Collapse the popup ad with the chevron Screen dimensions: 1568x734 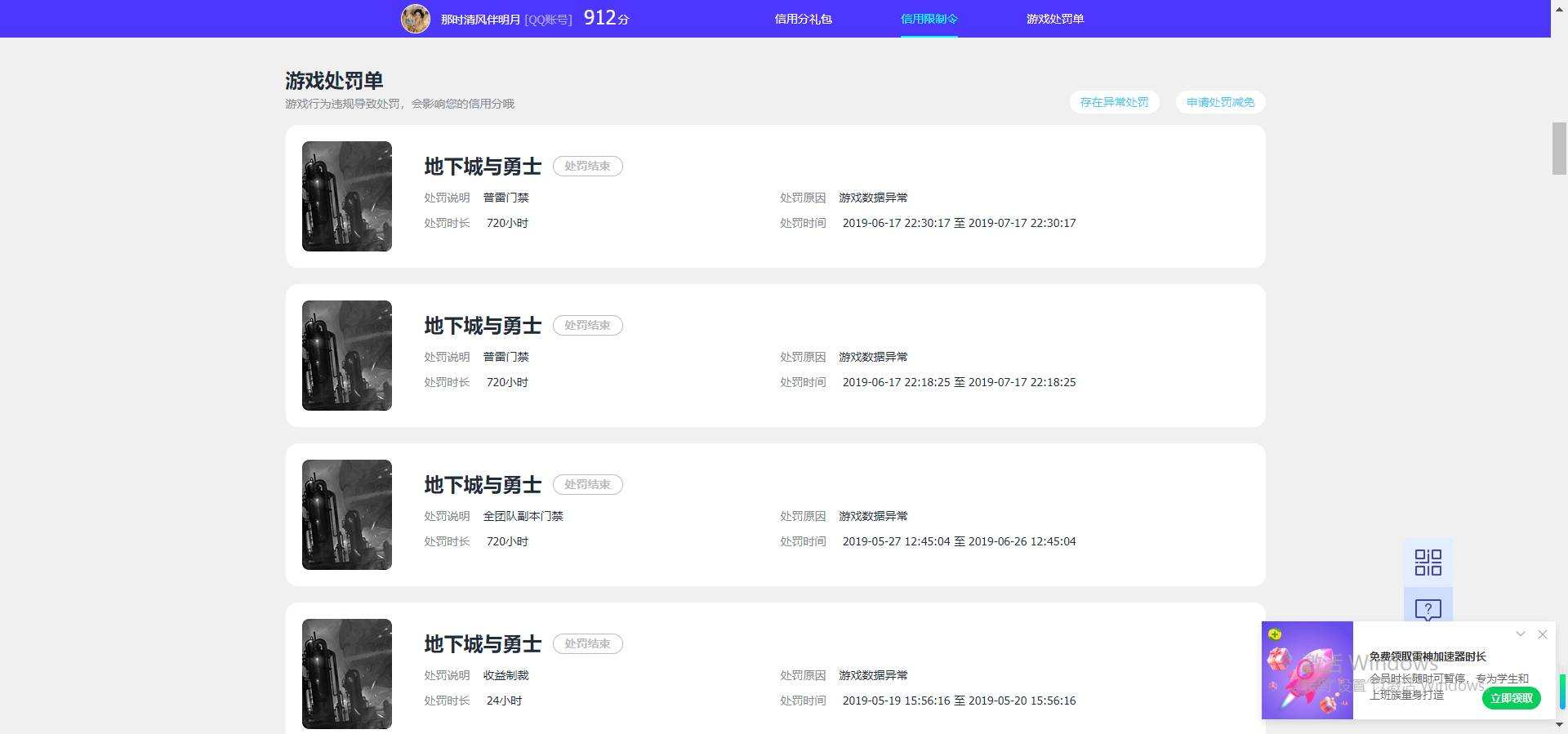click(x=1520, y=634)
